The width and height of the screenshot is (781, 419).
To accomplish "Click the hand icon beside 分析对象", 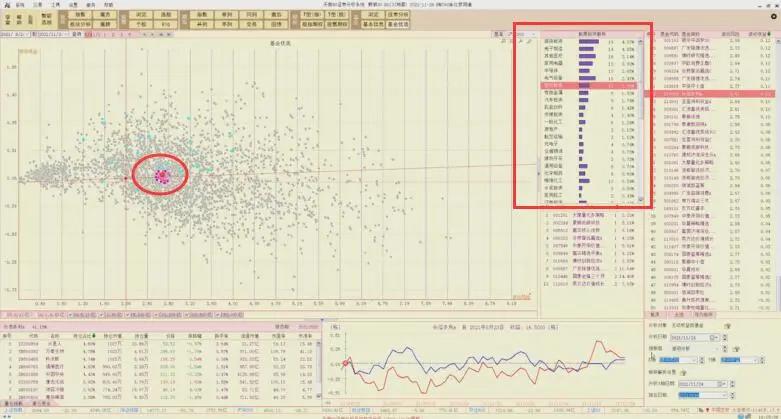I will pos(728,326).
